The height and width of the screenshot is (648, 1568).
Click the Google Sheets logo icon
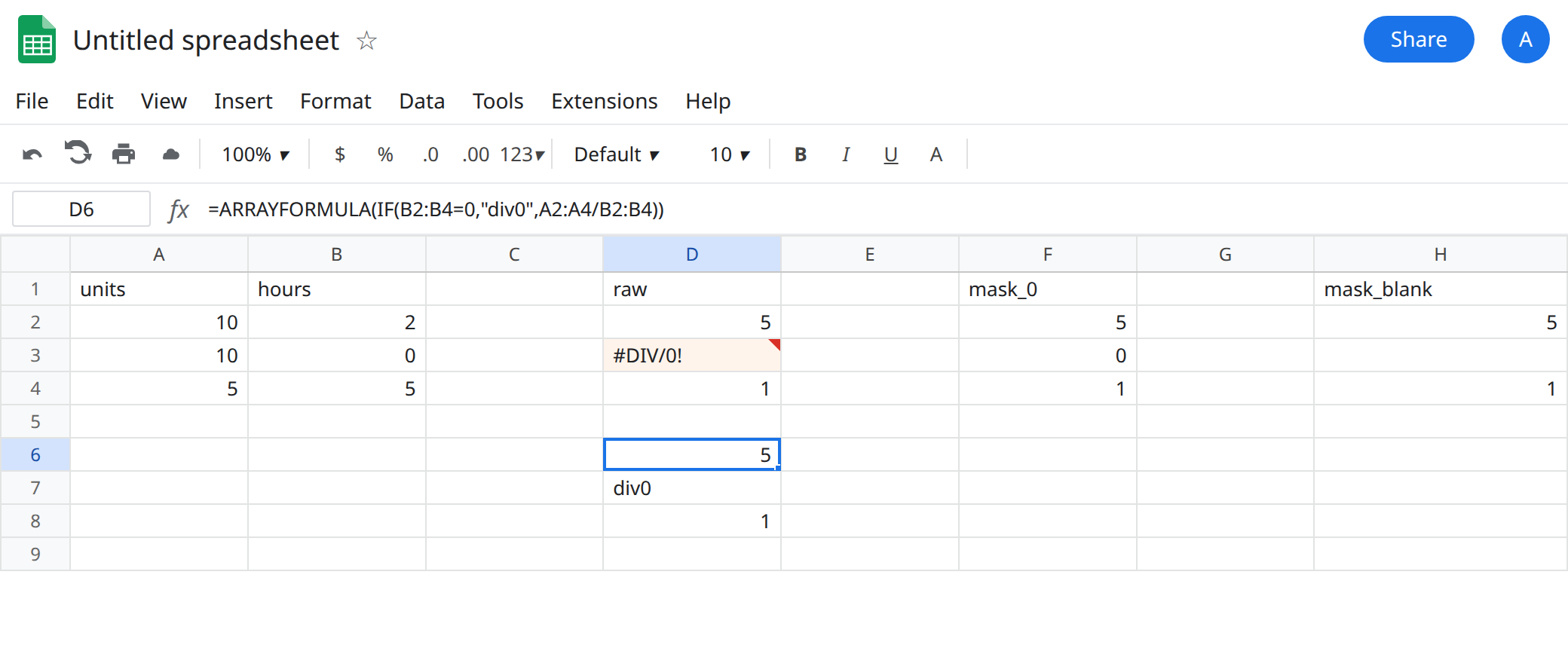pos(37,39)
